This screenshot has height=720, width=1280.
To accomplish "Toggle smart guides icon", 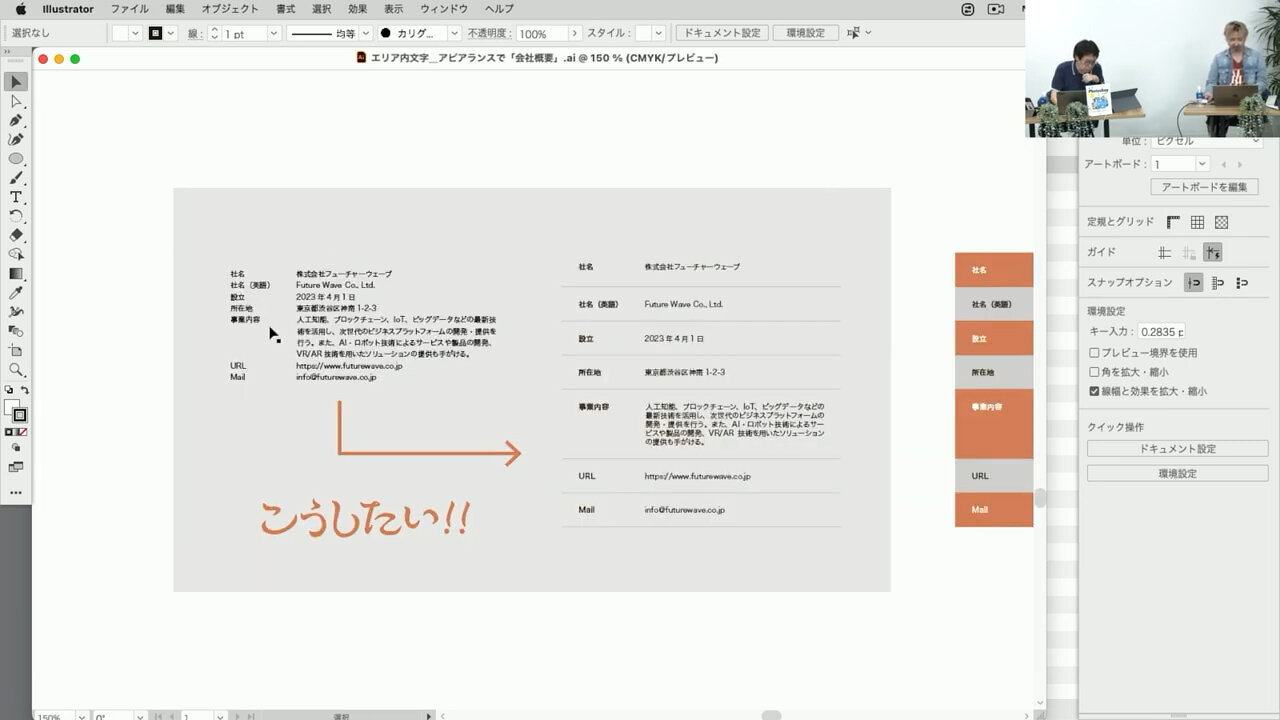I will tap(1213, 253).
